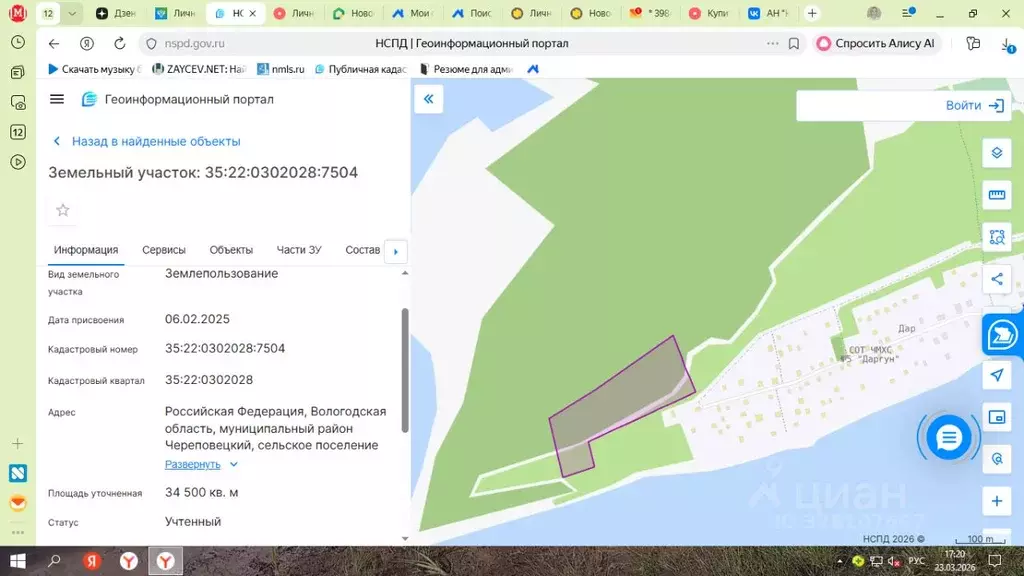Center map on my location arrow
1024x576 pixels.
click(996, 375)
